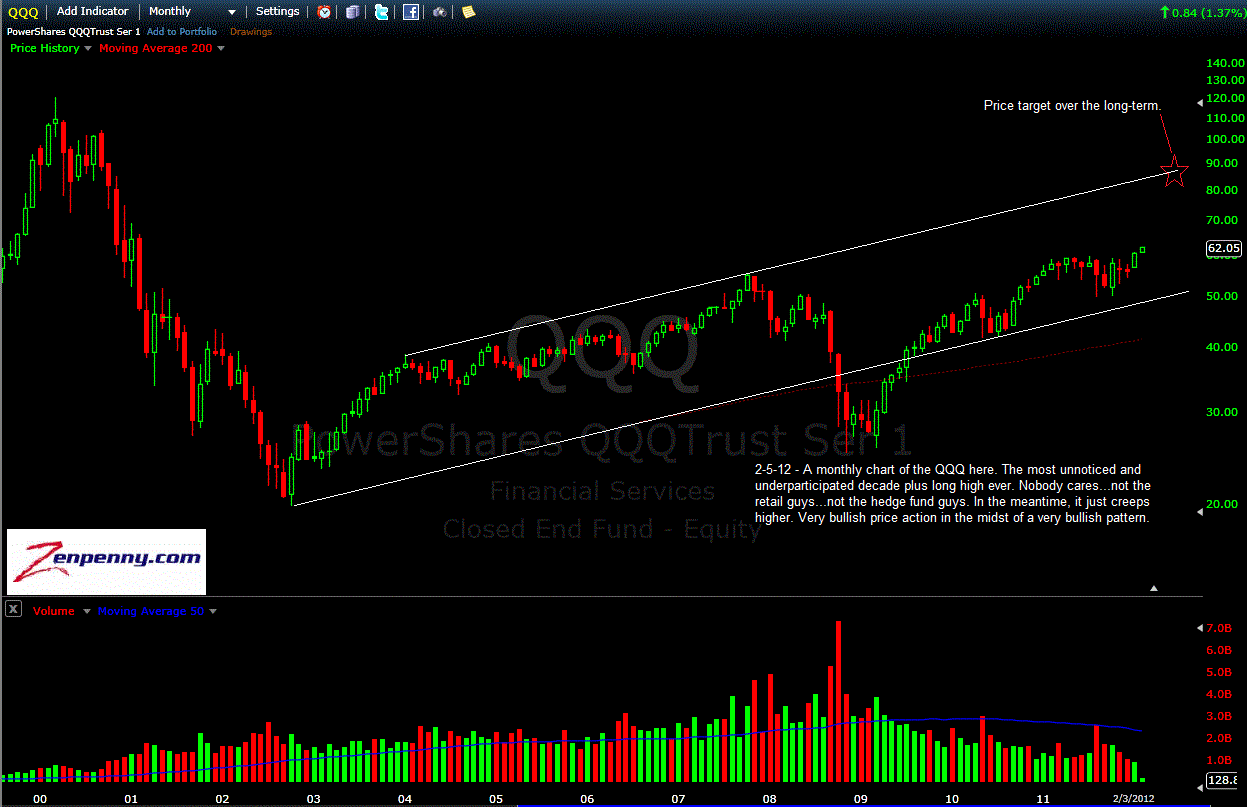Screen dimensions: 1247x807
Task: Click the binoculars icon
Action: click(x=441, y=12)
